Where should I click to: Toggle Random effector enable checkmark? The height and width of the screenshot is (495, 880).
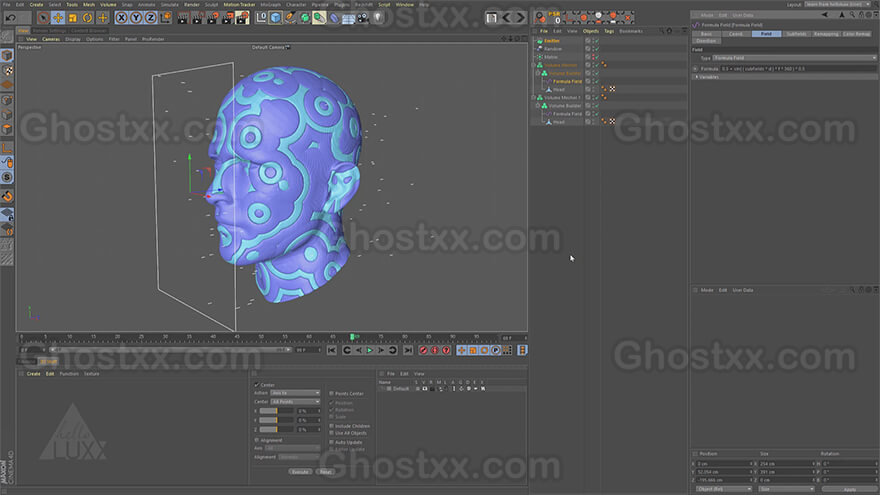point(597,49)
